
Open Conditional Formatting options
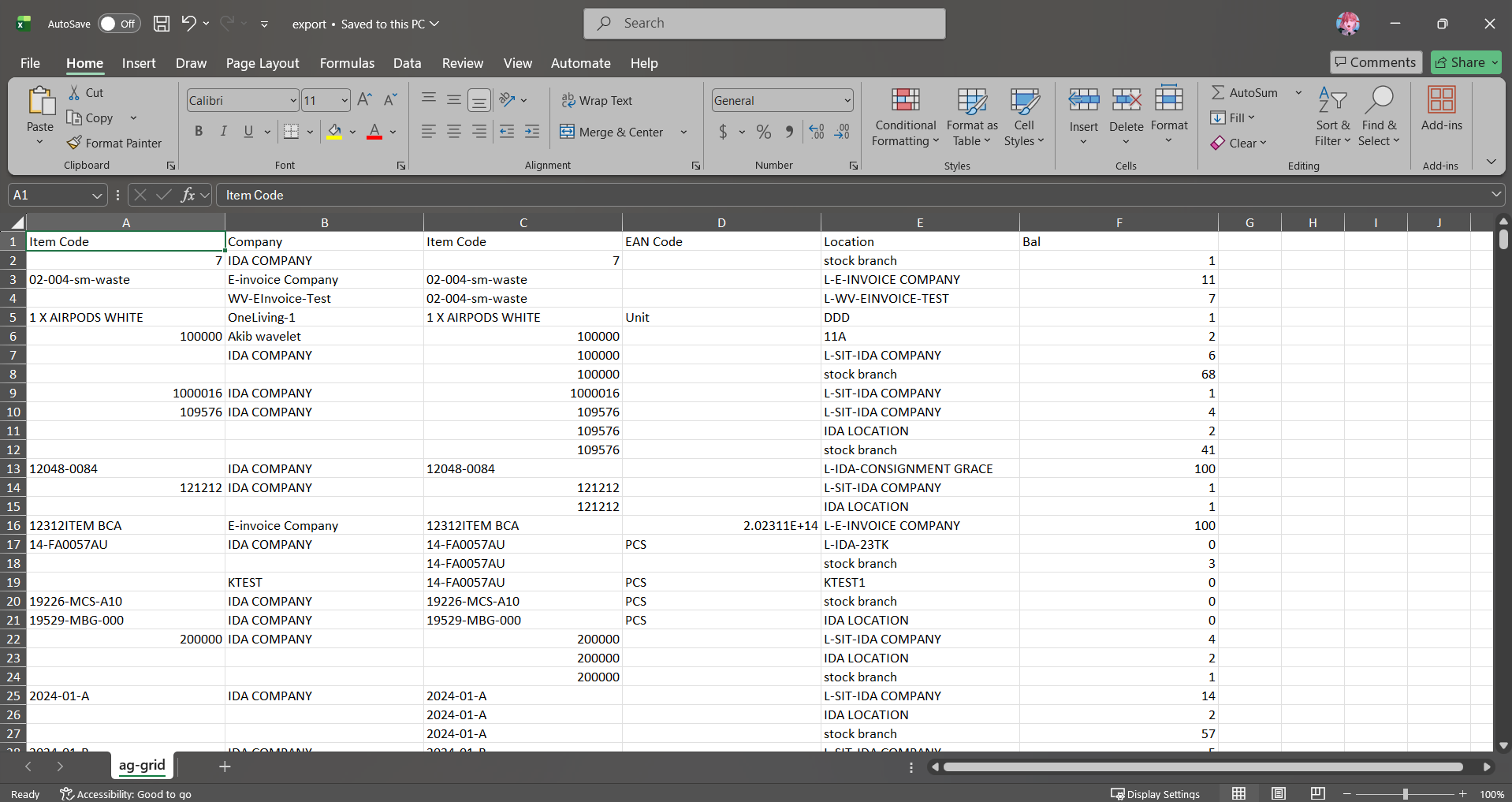click(x=905, y=118)
